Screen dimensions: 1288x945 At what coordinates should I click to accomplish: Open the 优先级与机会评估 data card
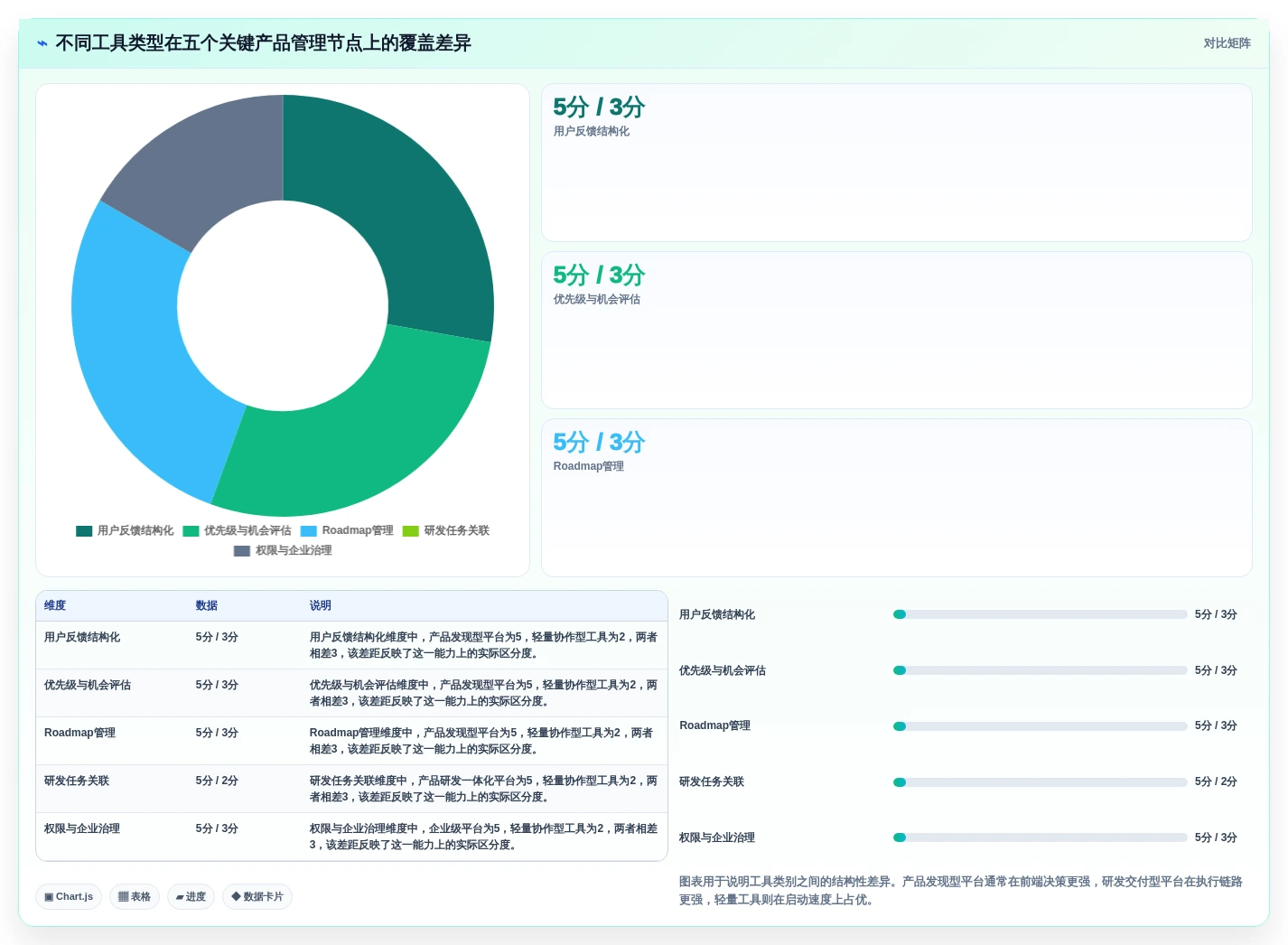pyautogui.click(x=897, y=331)
